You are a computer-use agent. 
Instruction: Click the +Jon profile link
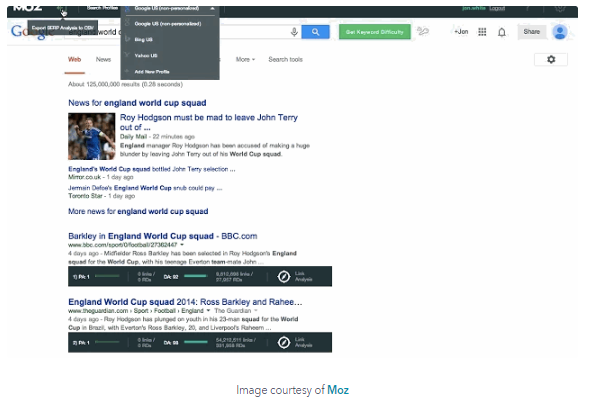[x=461, y=32]
